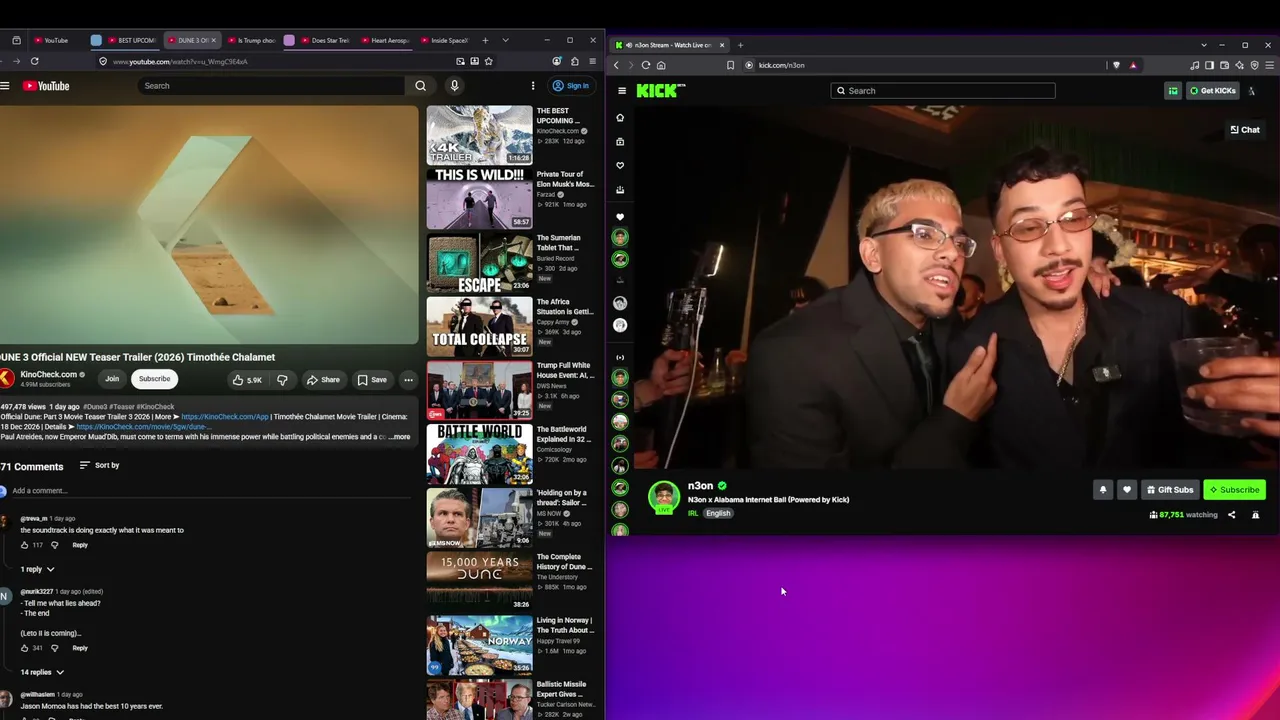Open the KinoCheck.com/App link in description

(225, 417)
